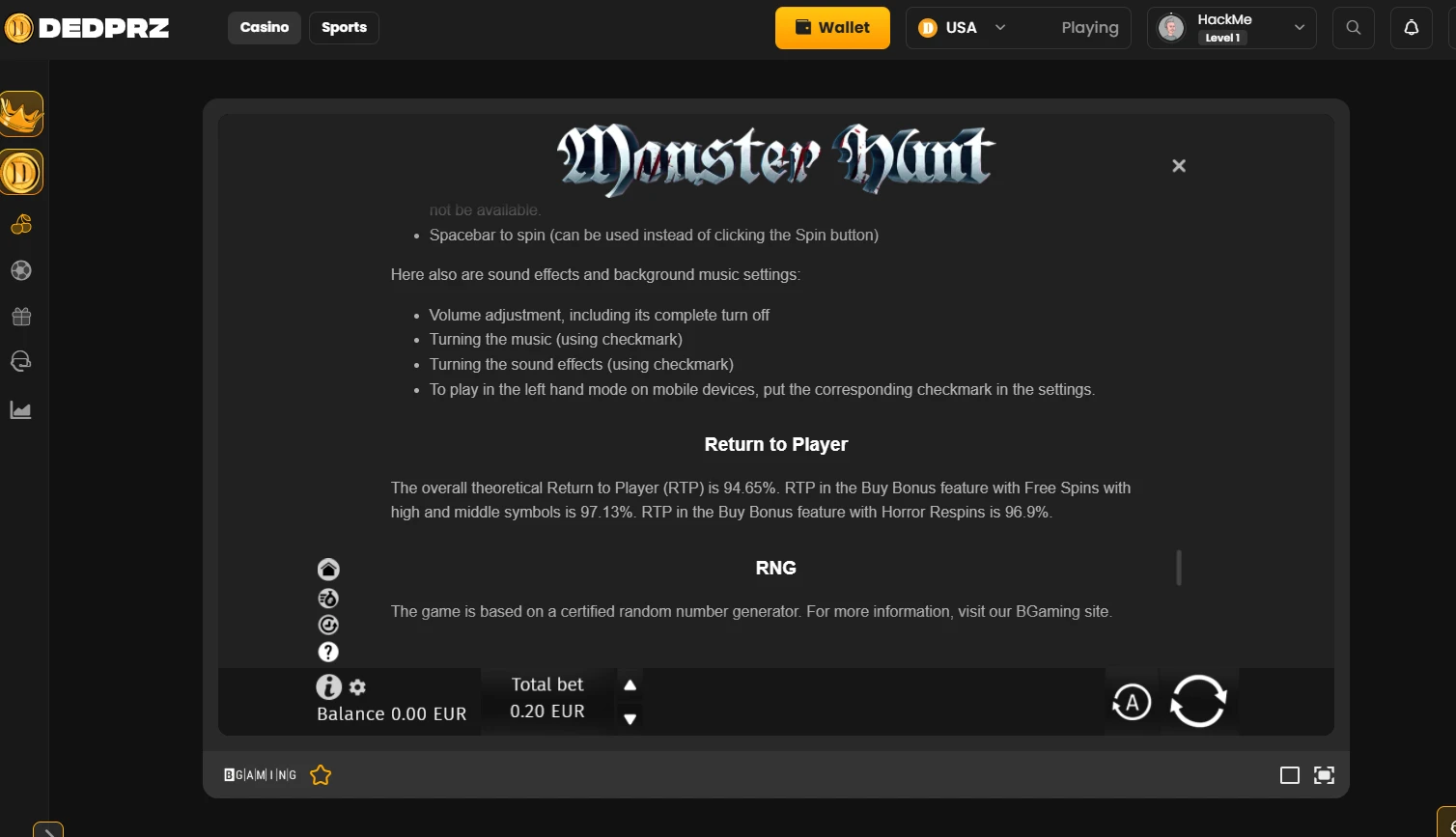Open the chart statistics sidebar icon
Image resolution: width=1456 pixels, height=837 pixels.
(x=21, y=410)
